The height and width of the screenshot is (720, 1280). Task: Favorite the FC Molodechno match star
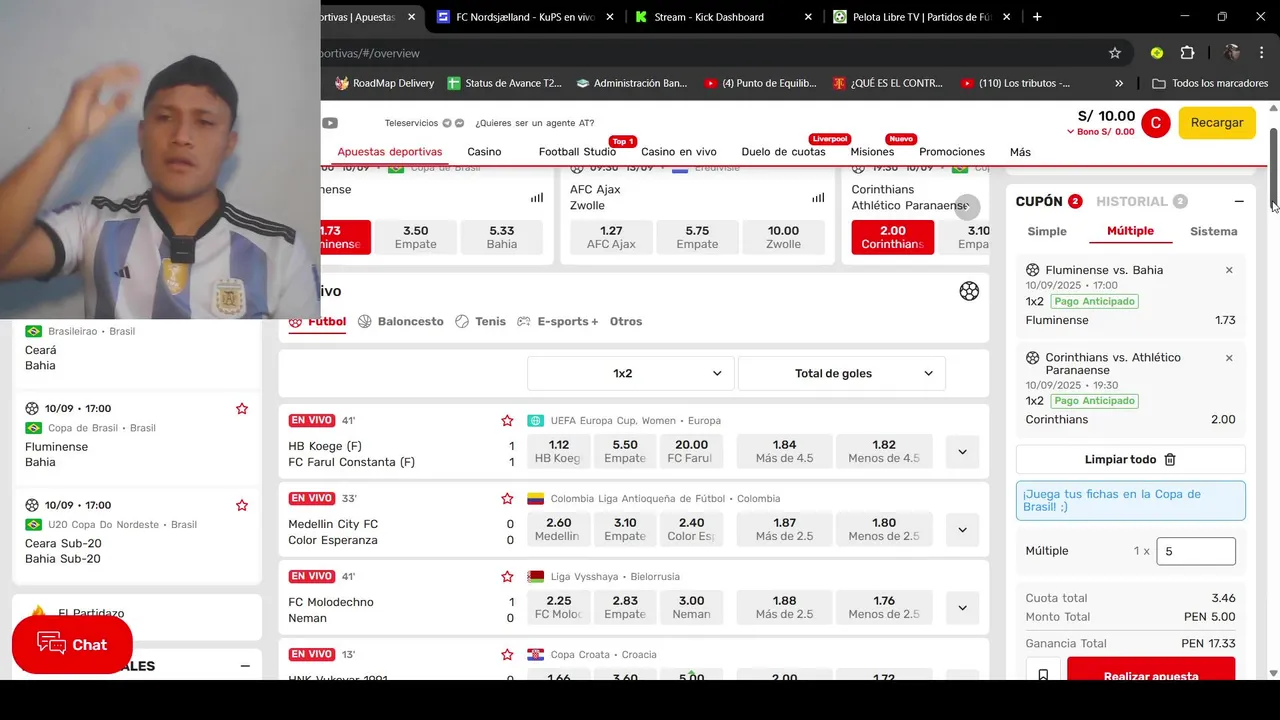click(x=507, y=577)
